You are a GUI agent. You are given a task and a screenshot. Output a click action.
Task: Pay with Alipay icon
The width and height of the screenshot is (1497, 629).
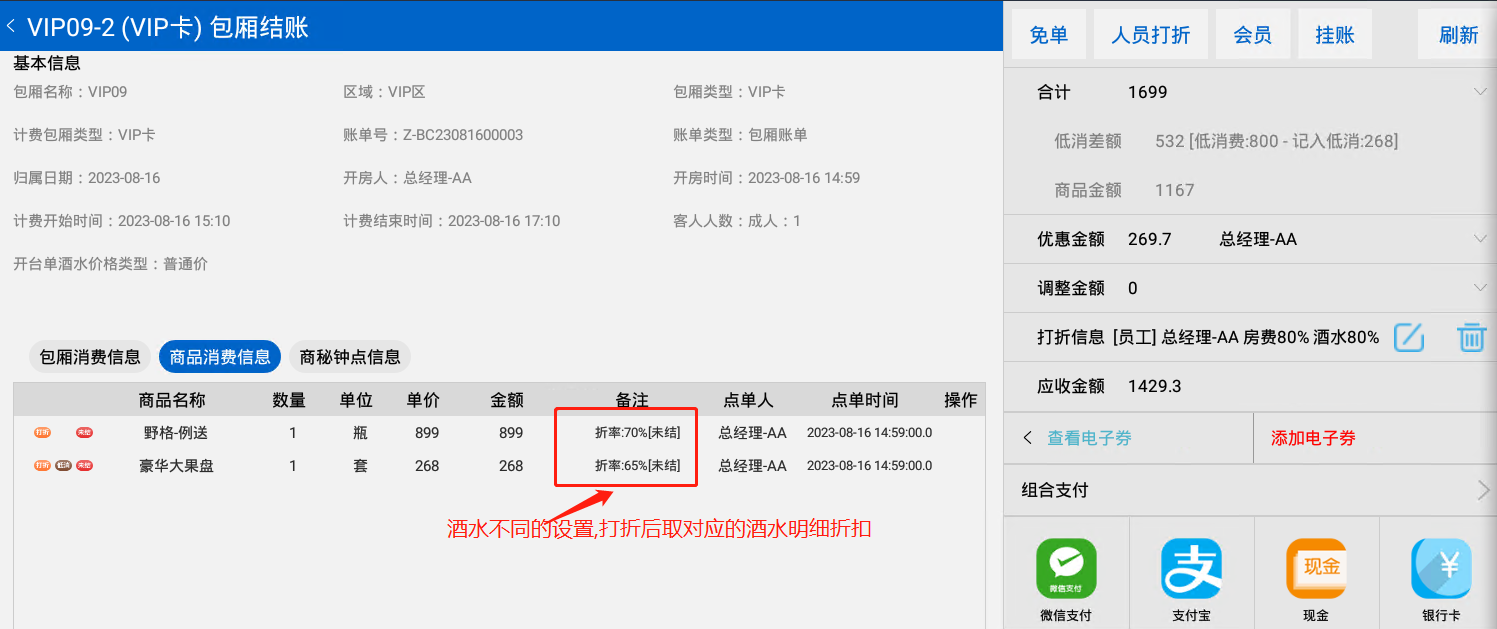point(1191,569)
